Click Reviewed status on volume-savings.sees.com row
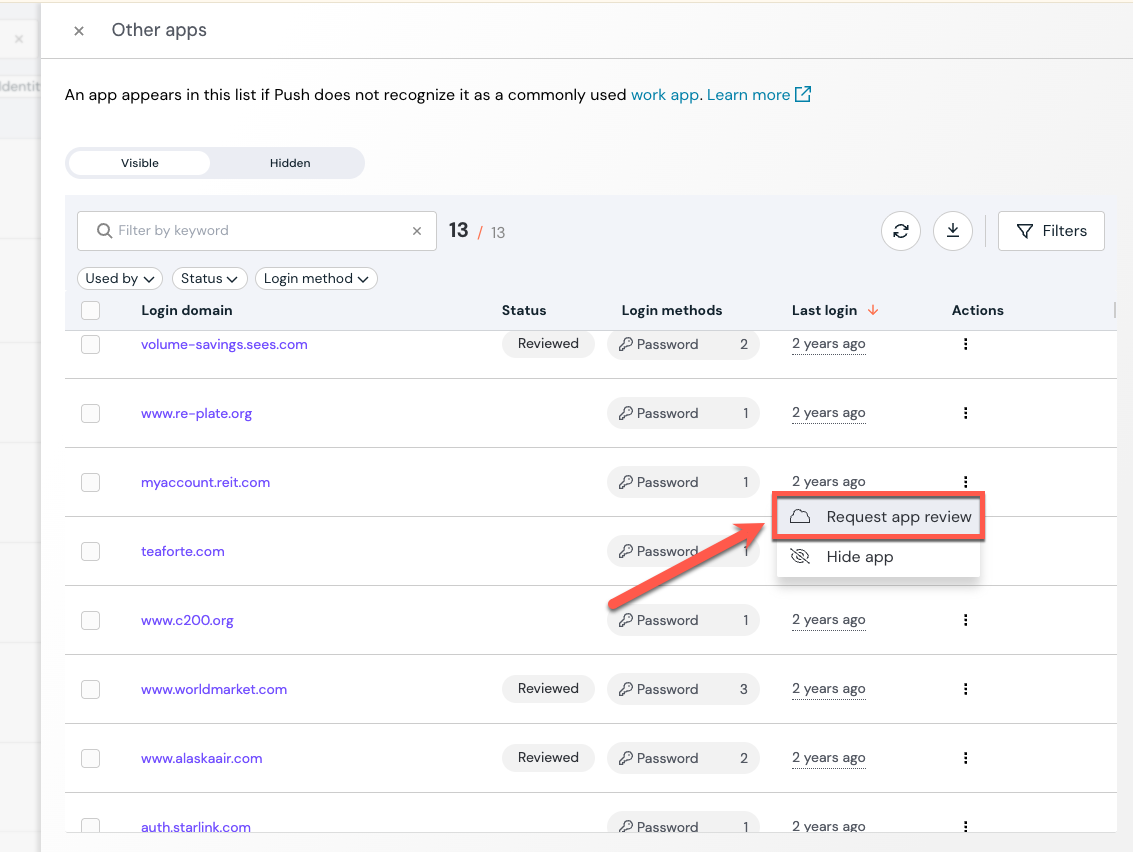The width and height of the screenshot is (1133, 852). tap(548, 344)
